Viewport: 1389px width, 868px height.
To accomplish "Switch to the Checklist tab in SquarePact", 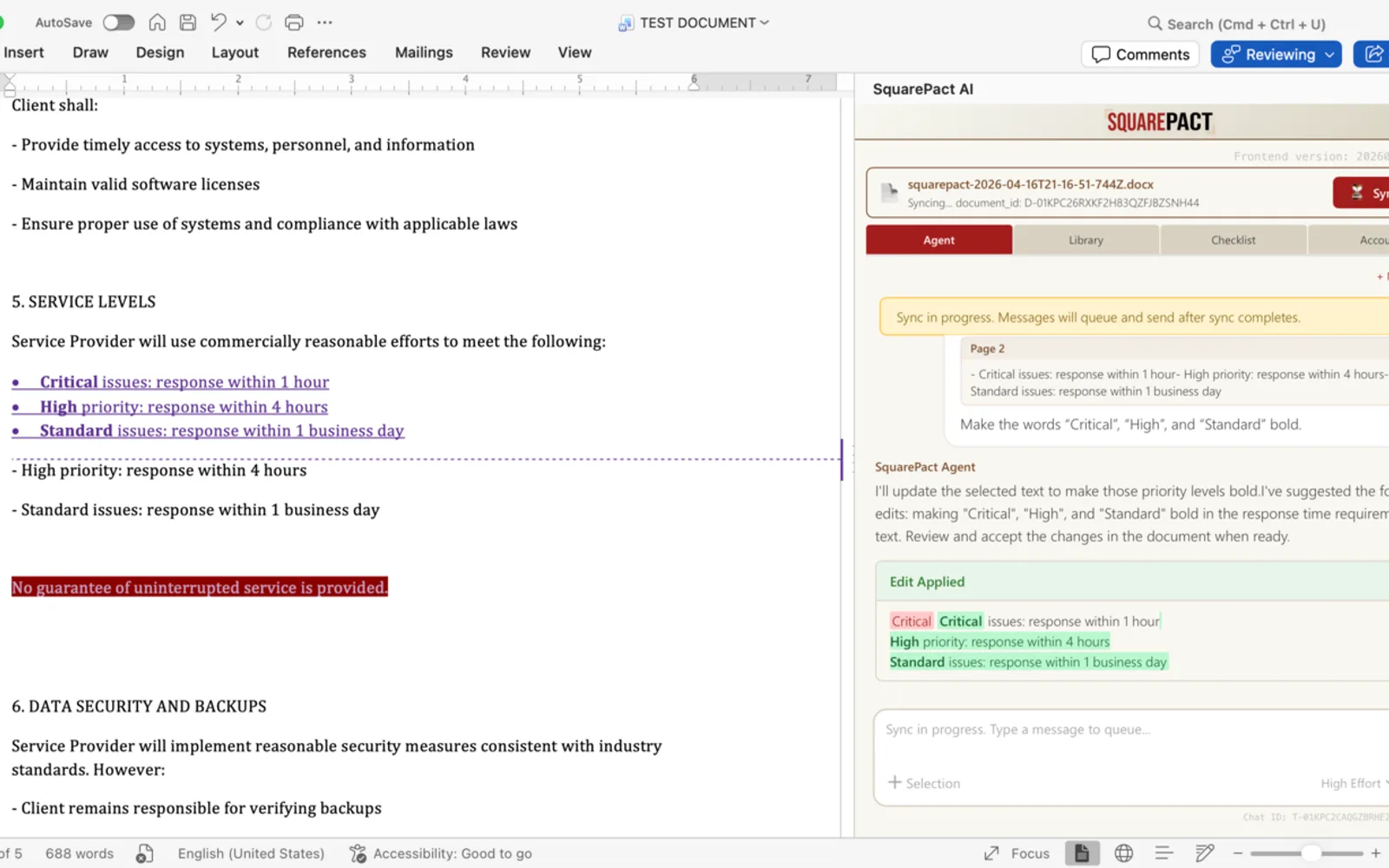I will [x=1233, y=240].
